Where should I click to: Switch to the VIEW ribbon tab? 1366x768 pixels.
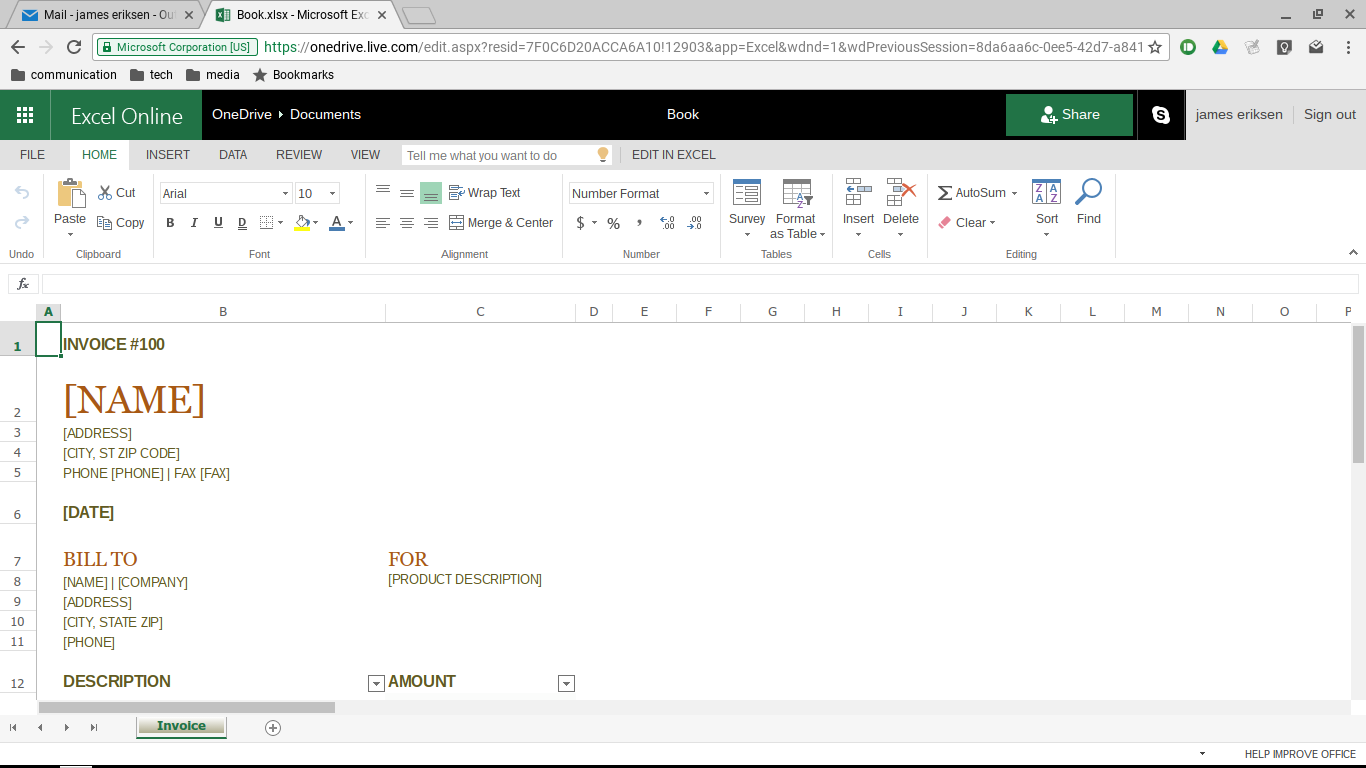point(365,155)
